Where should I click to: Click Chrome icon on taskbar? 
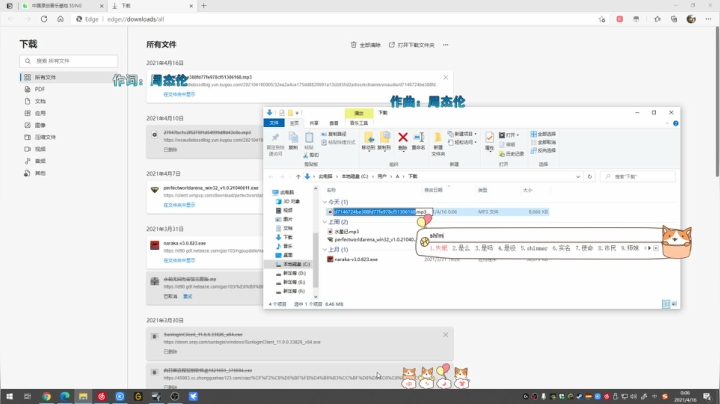[46, 396]
